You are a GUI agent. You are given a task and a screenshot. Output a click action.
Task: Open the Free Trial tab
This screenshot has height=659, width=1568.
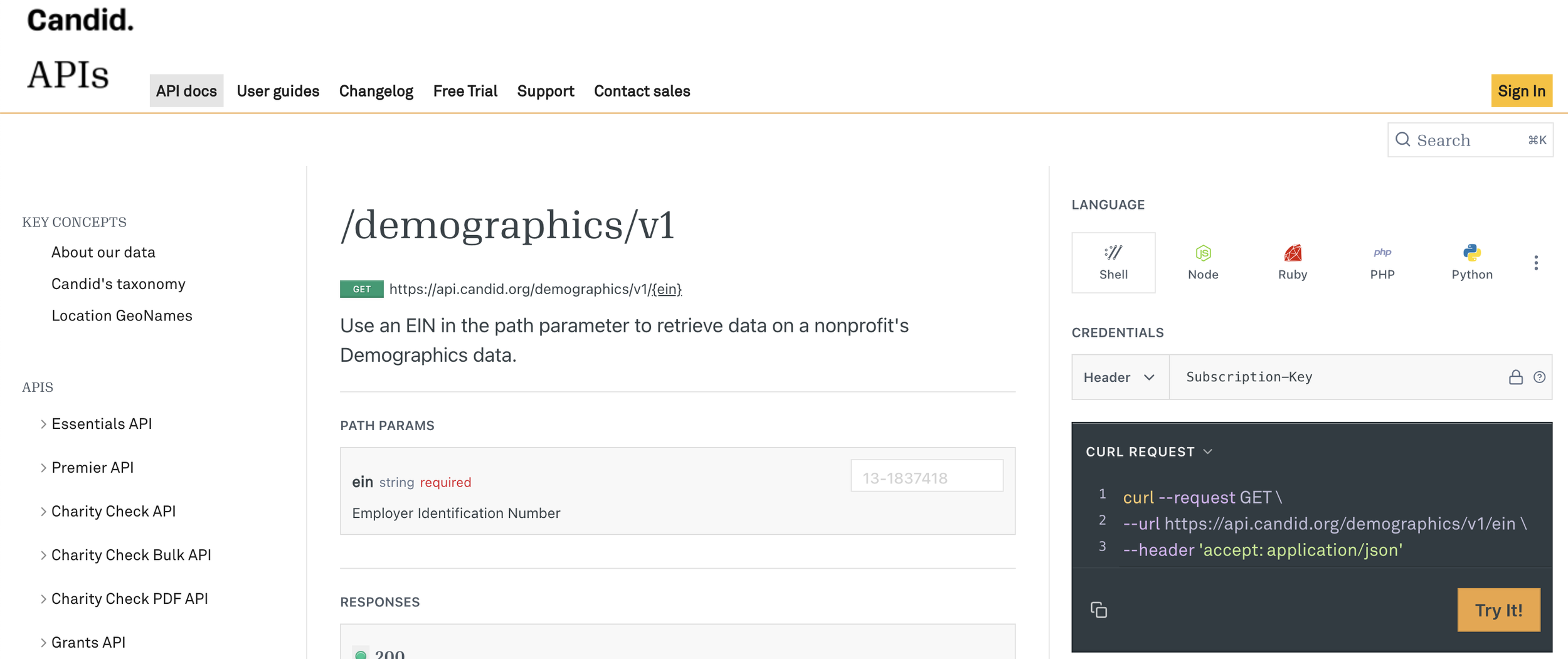coord(465,91)
